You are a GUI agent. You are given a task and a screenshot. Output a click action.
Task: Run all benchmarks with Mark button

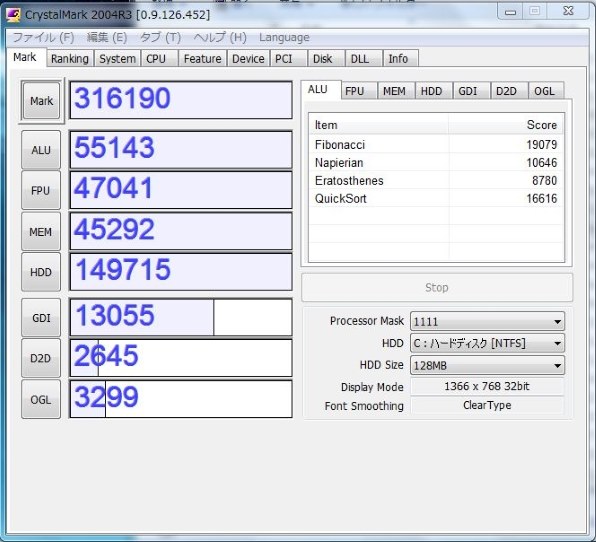point(41,101)
